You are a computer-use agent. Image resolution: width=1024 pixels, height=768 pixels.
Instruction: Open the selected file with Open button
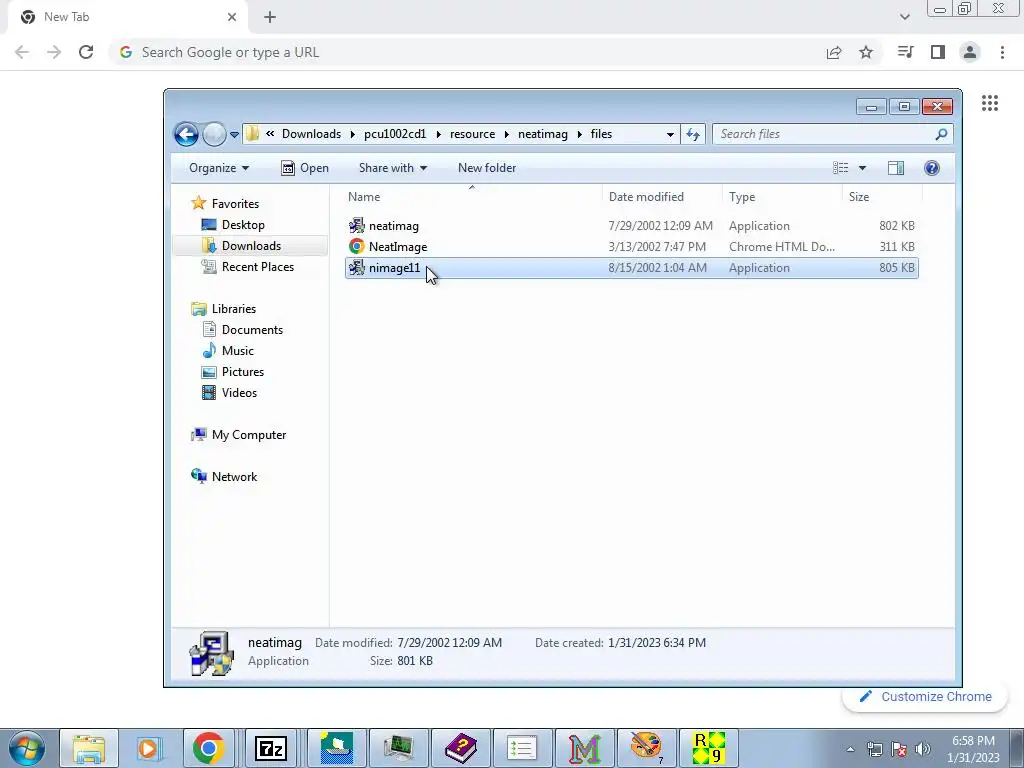point(305,168)
